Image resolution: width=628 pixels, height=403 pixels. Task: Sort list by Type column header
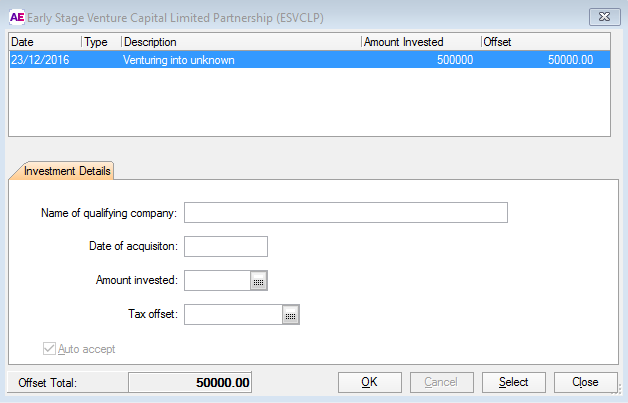point(100,42)
